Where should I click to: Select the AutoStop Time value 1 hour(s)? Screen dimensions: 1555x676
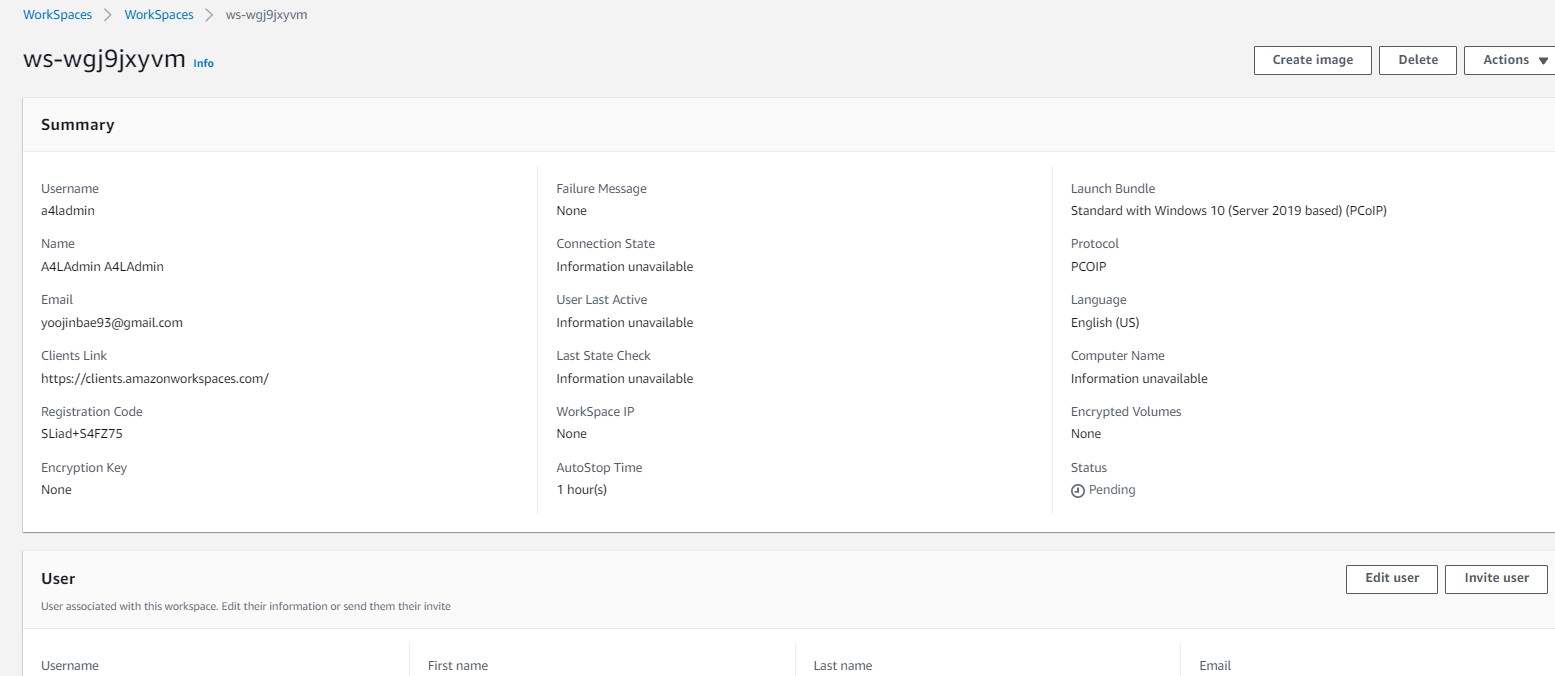tap(581, 489)
